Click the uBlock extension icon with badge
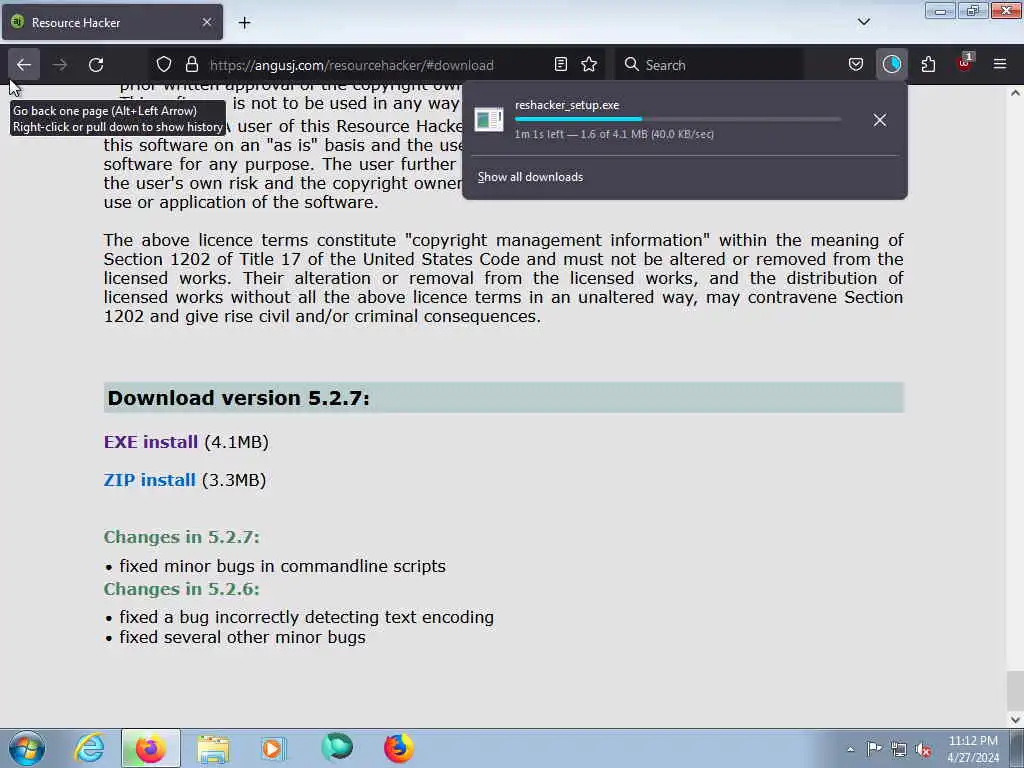The width and height of the screenshot is (1024, 768). [964, 63]
